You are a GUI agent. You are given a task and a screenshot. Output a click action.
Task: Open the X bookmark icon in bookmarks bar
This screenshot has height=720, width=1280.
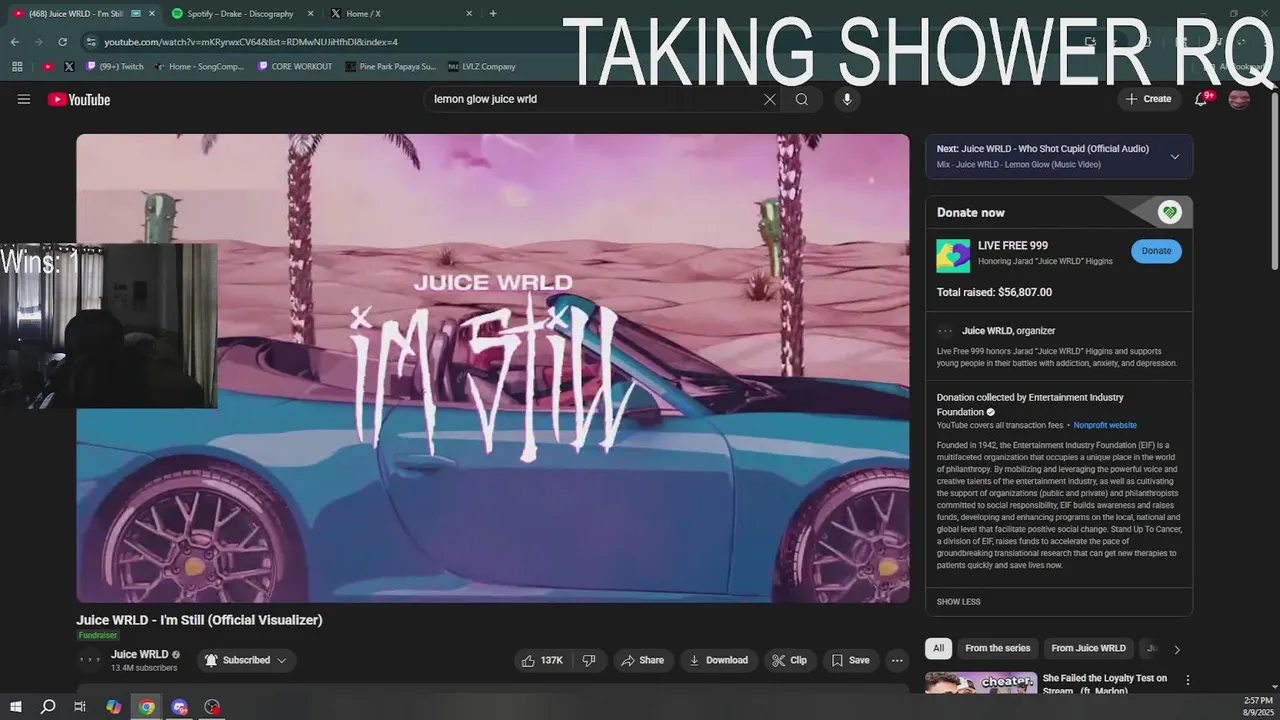tap(69, 67)
